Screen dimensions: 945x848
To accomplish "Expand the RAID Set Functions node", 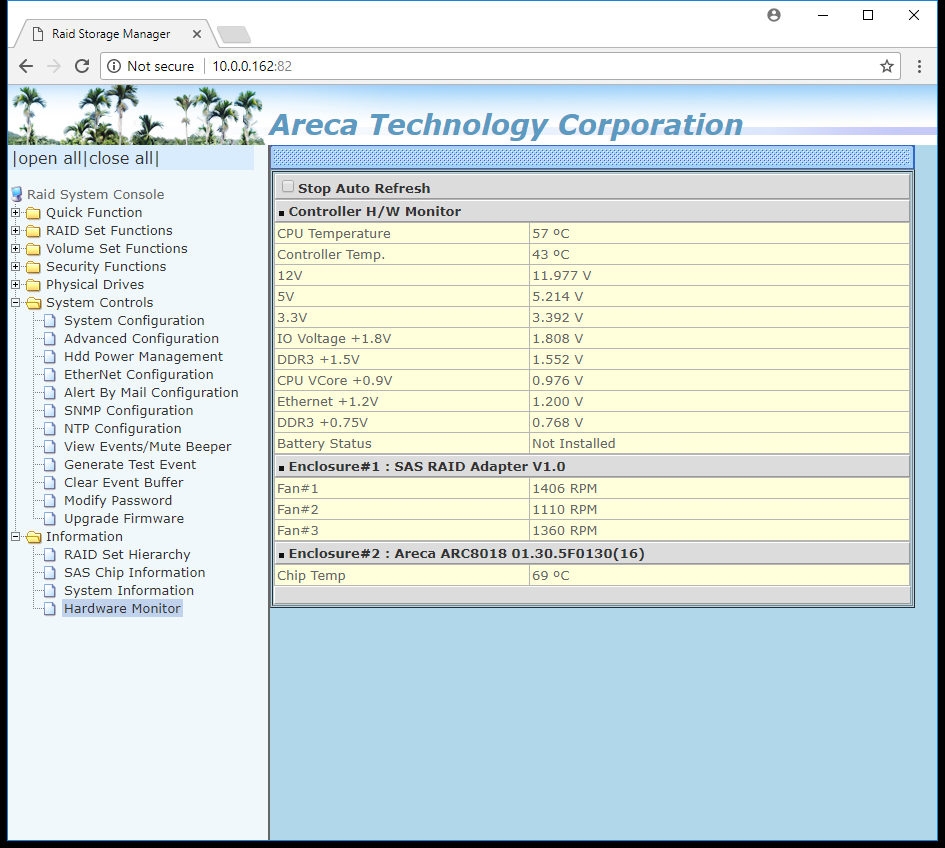I will tap(16, 231).
